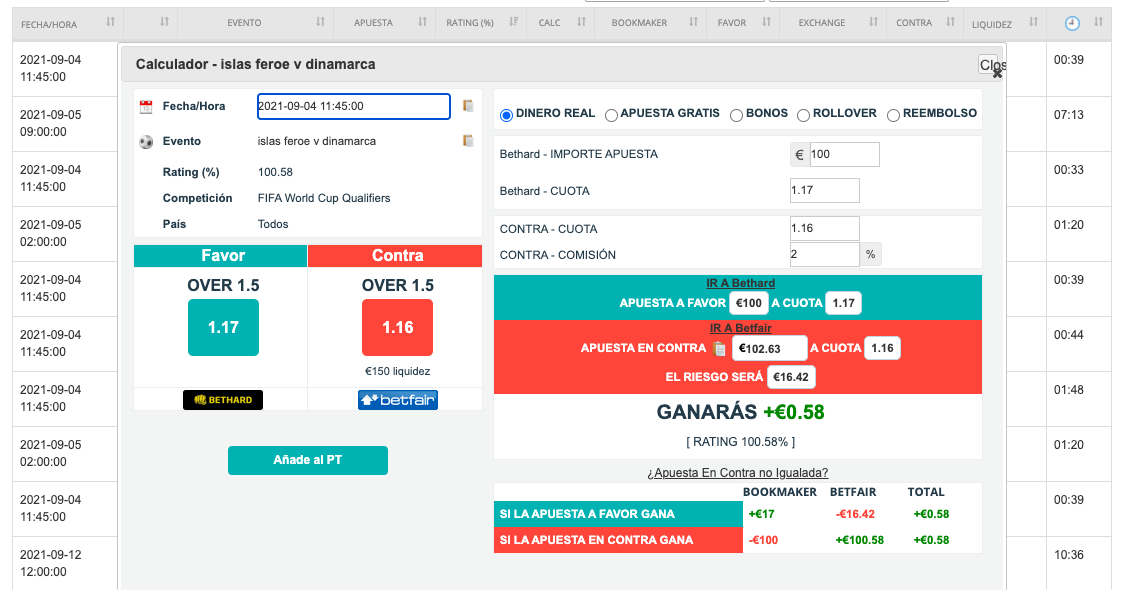Screen dimensions: 1123x590
Task: Sort the EVENTO column
Action: 320,22
